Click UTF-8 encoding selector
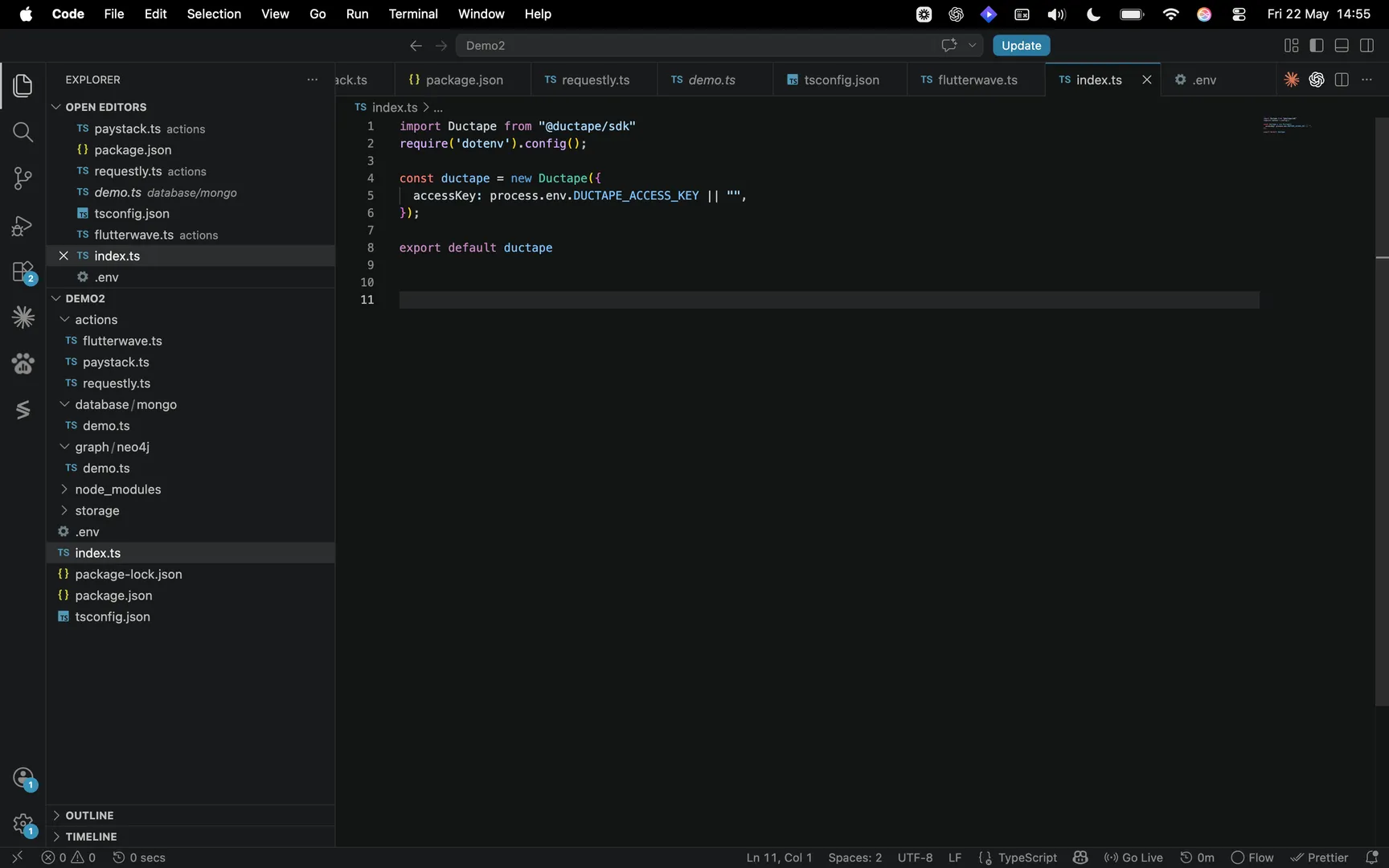The image size is (1389, 868). tap(915, 858)
